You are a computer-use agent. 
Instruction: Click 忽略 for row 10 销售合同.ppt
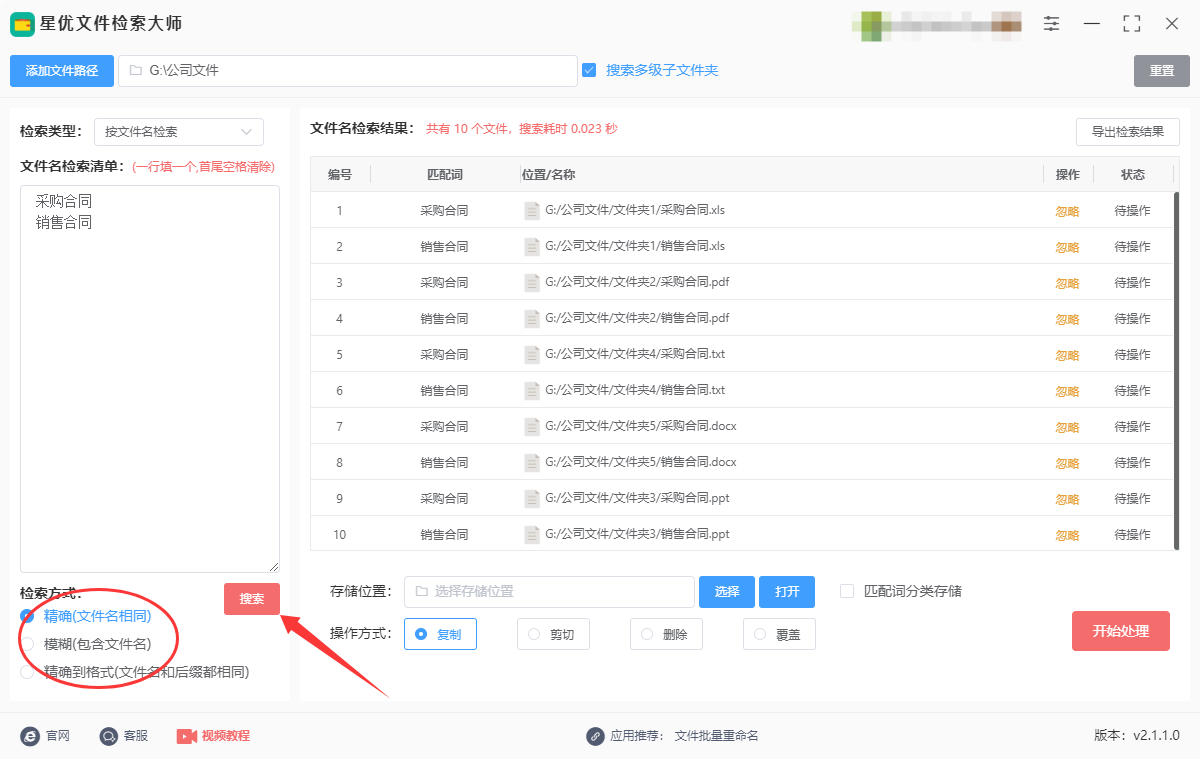coord(1068,535)
